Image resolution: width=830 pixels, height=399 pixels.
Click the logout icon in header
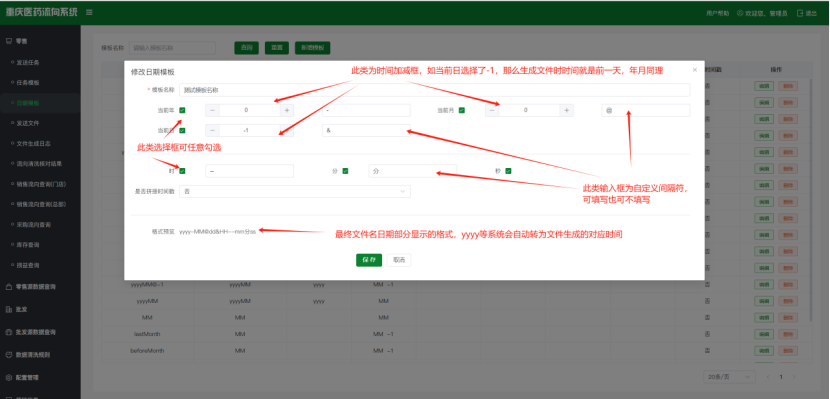(x=799, y=13)
